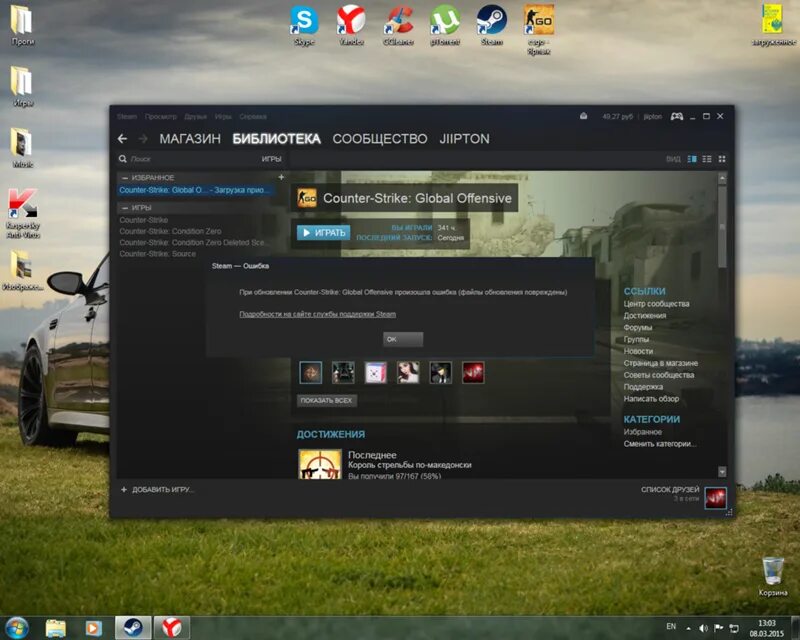Switch to detail view icon
Image resolution: width=800 pixels, height=640 pixels.
tap(692, 159)
